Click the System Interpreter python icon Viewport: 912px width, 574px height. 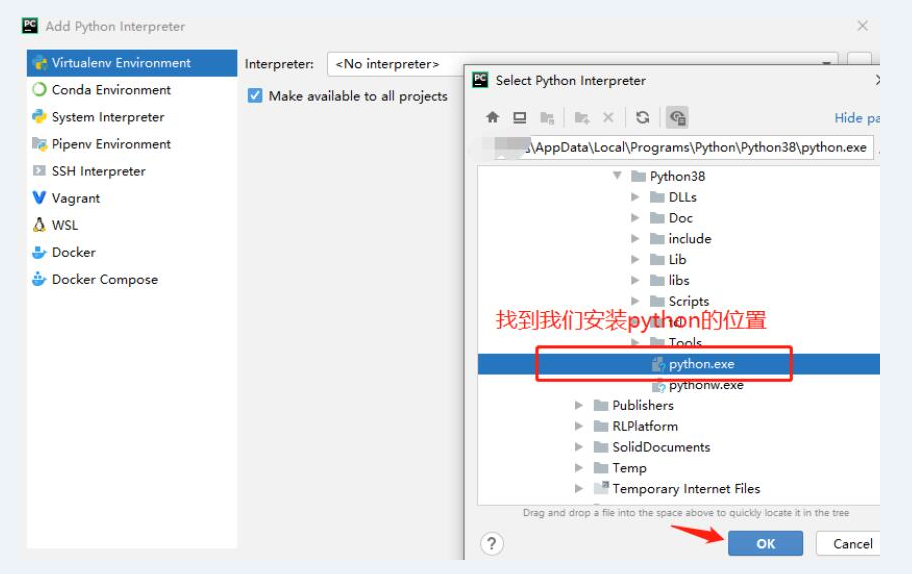pos(39,117)
